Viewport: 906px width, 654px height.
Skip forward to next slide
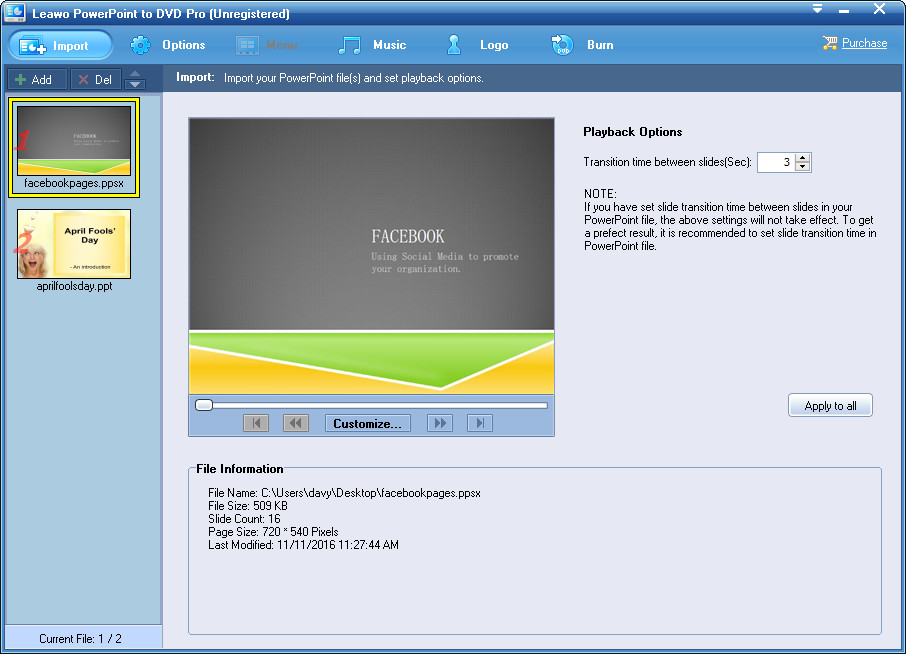click(439, 424)
